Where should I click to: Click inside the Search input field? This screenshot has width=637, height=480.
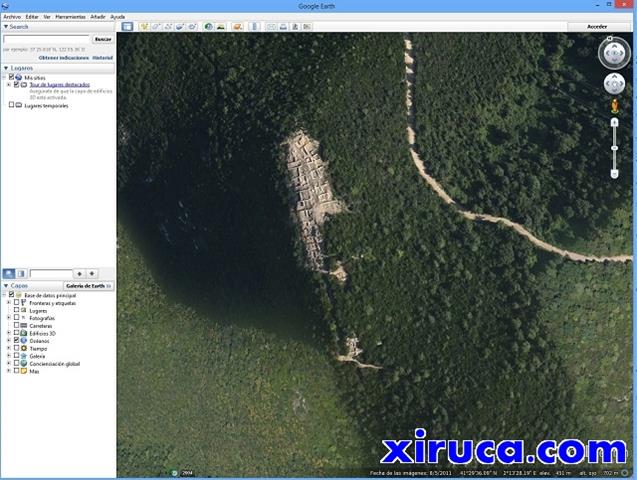click(x=46, y=39)
